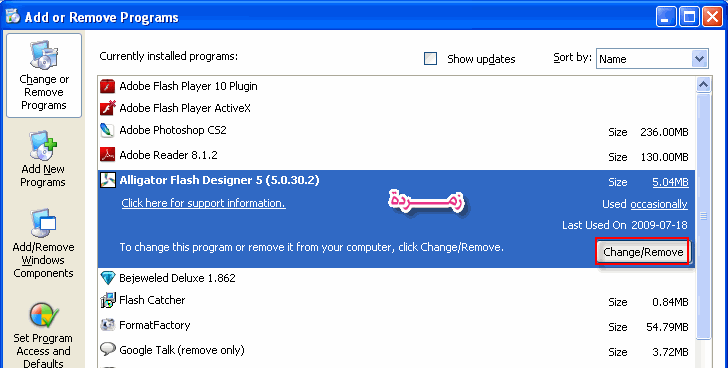Click the Bejeweled Deluxe gem icon
The width and height of the screenshot is (728, 368).
(107, 278)
